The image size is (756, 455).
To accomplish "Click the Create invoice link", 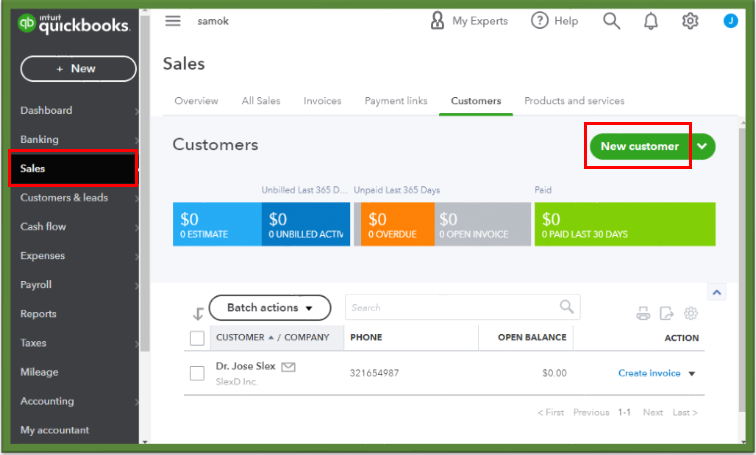I will point(649,373).
